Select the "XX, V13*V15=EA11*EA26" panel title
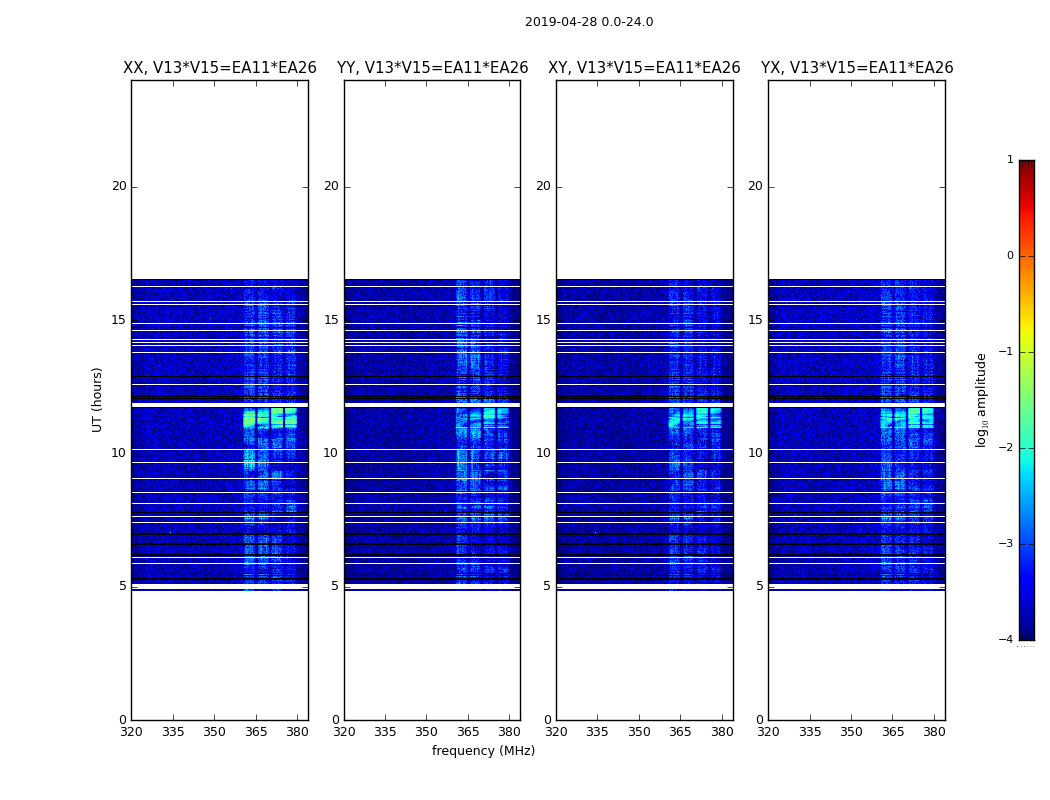The image size is (1050, 800). (220, 68)
